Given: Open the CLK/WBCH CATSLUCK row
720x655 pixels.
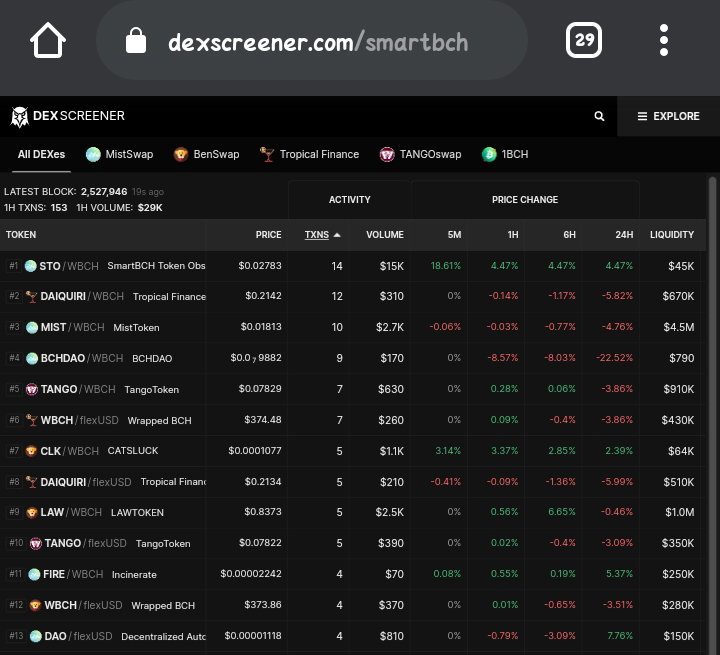Looking at the screenshot, I should [x=353, y=451].
